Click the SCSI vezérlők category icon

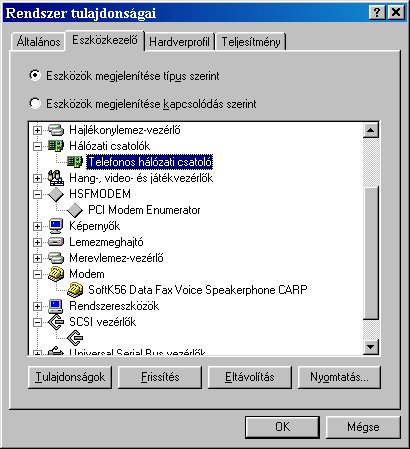click(x=56, y=322)
